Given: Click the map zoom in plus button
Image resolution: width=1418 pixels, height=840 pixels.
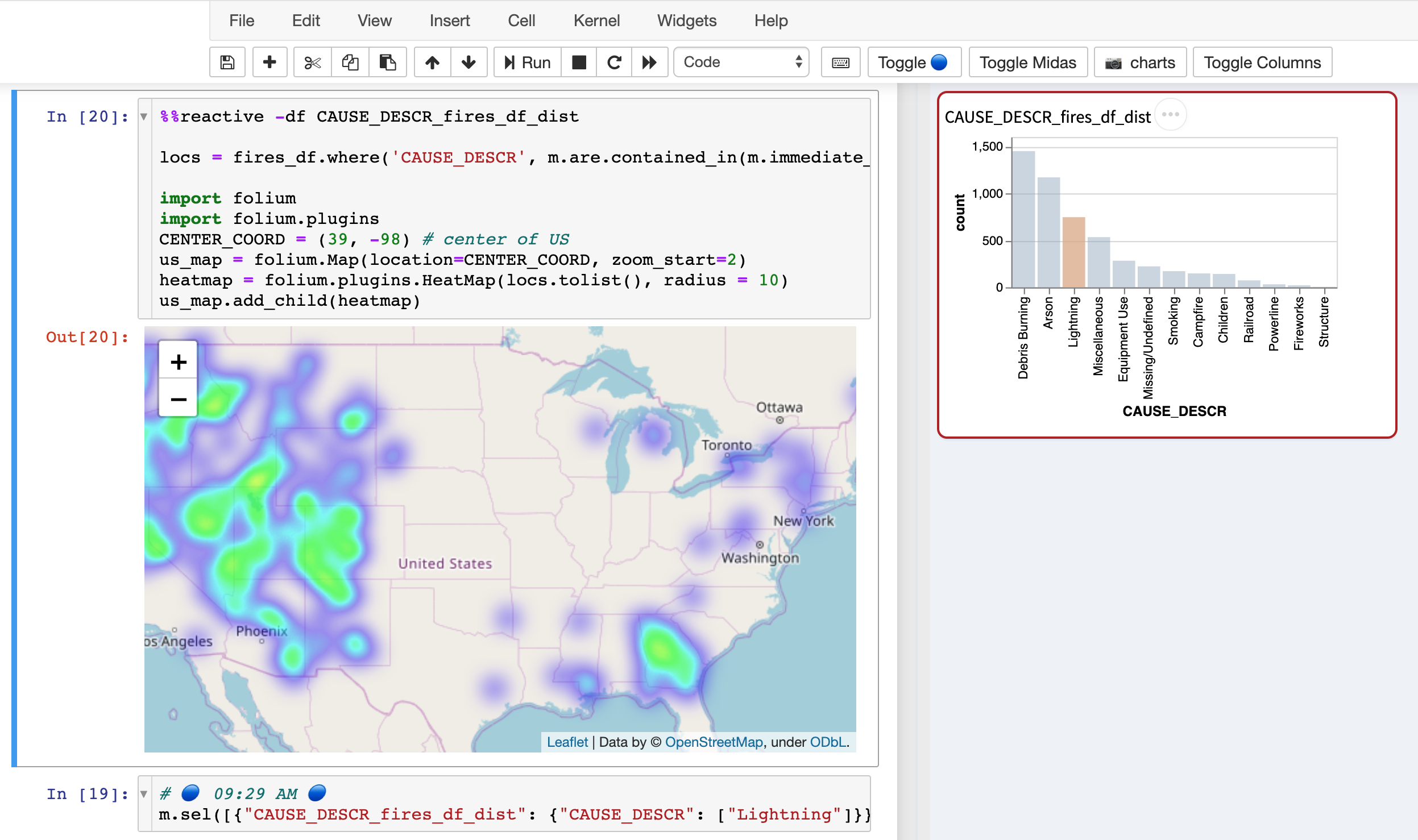Looking at the screenshot, I should pos(178,363).
